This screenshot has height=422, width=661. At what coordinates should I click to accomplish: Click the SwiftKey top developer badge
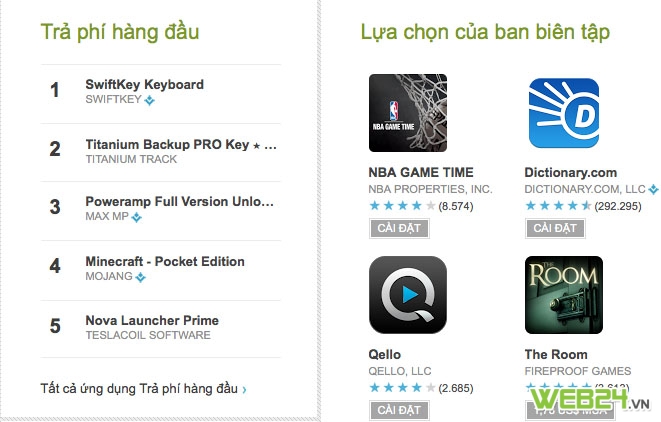point(149,100)
